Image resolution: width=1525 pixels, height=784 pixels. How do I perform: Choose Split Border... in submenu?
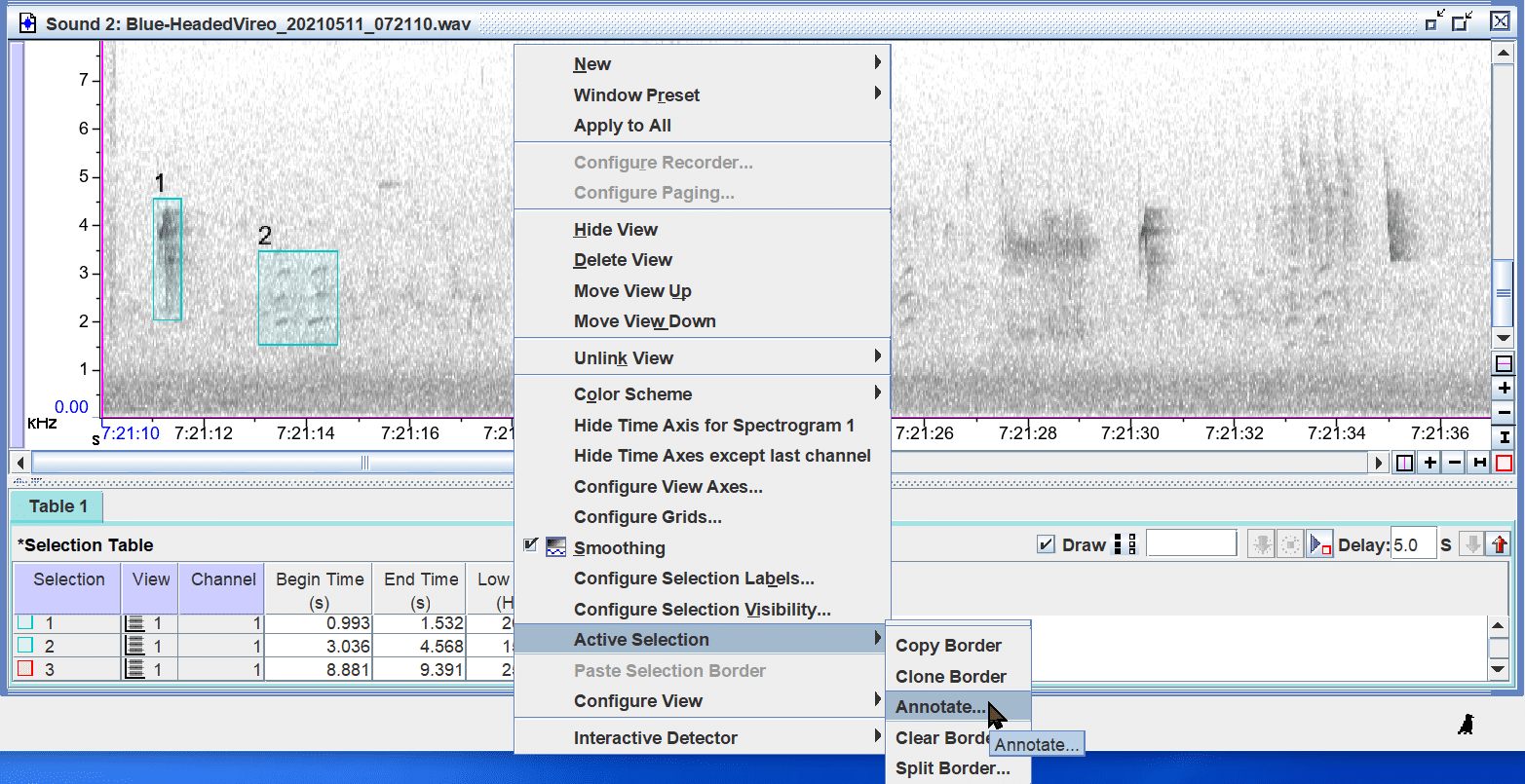pos(957,767)
